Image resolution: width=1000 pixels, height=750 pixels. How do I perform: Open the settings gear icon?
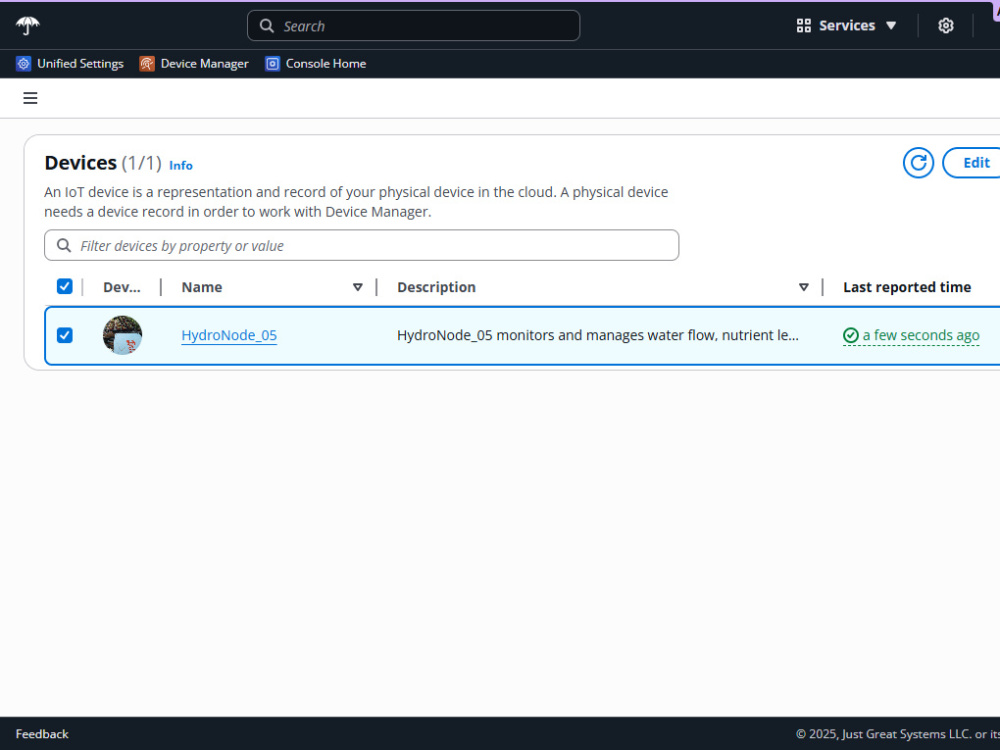(945, 26)
